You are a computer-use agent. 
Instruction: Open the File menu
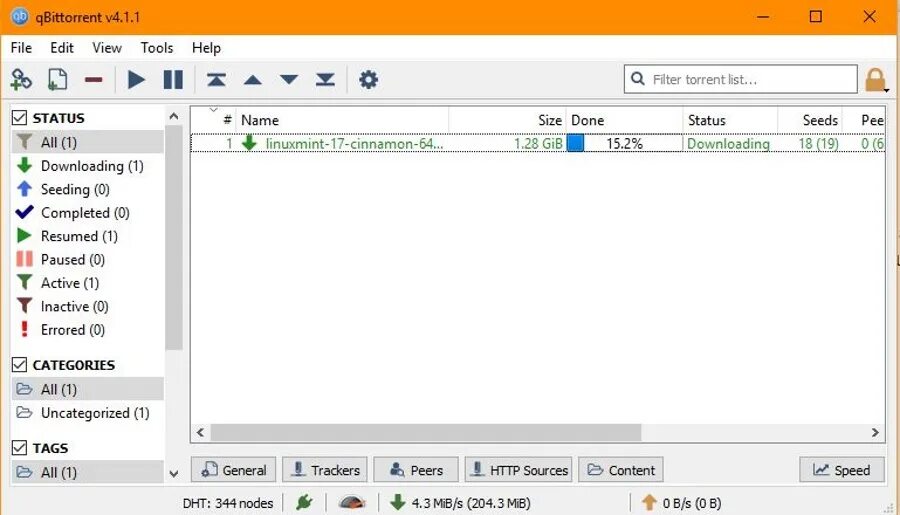tap(21, 48)
